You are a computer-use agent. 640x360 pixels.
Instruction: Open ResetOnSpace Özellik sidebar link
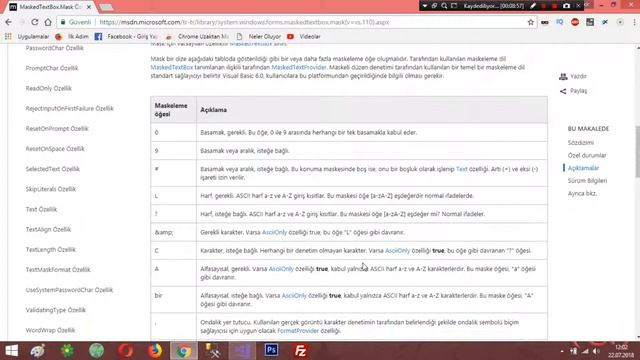[x=55, y=149]
